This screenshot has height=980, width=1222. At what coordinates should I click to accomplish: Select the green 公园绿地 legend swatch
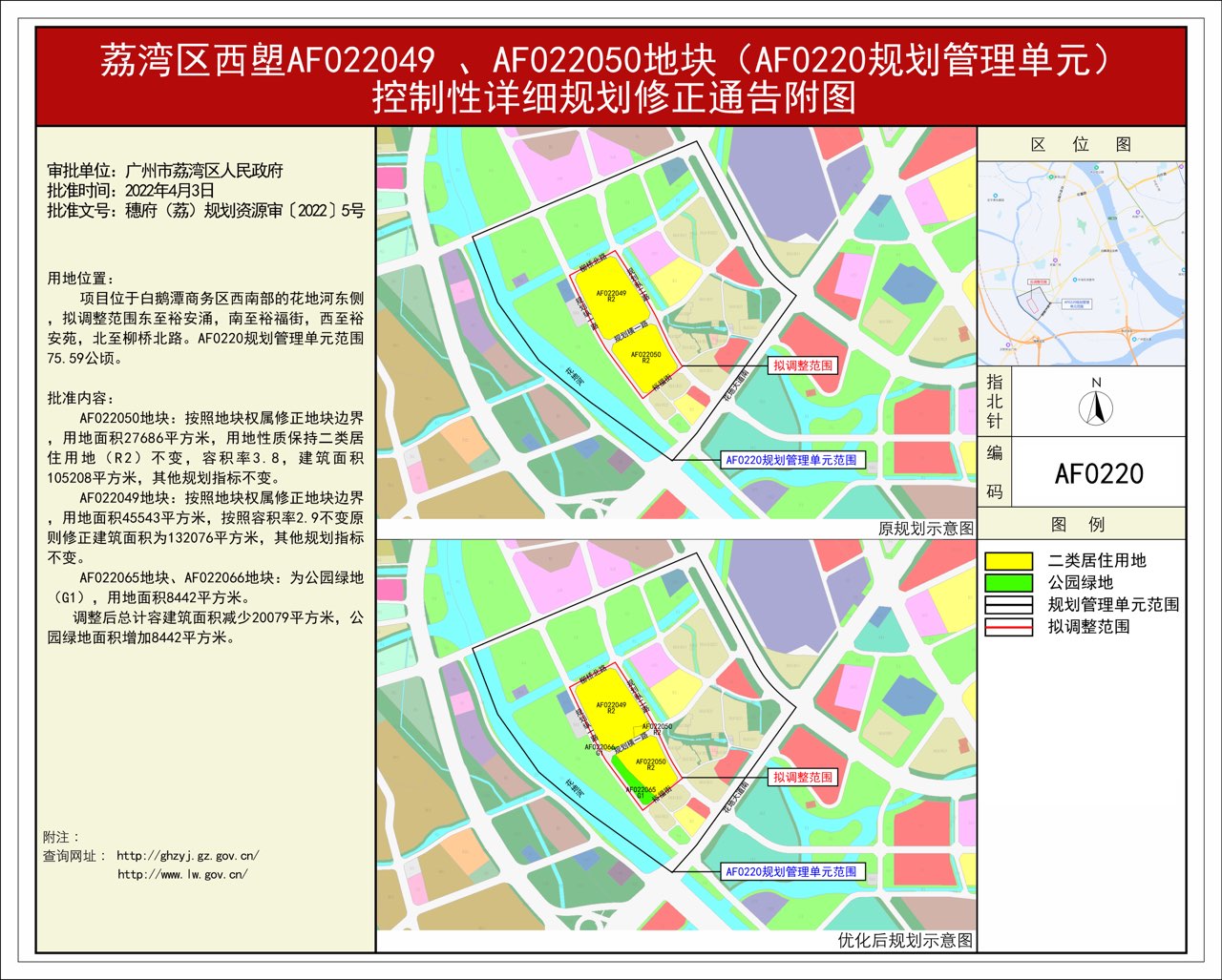pyautogui.click(x=1009, y=583)
